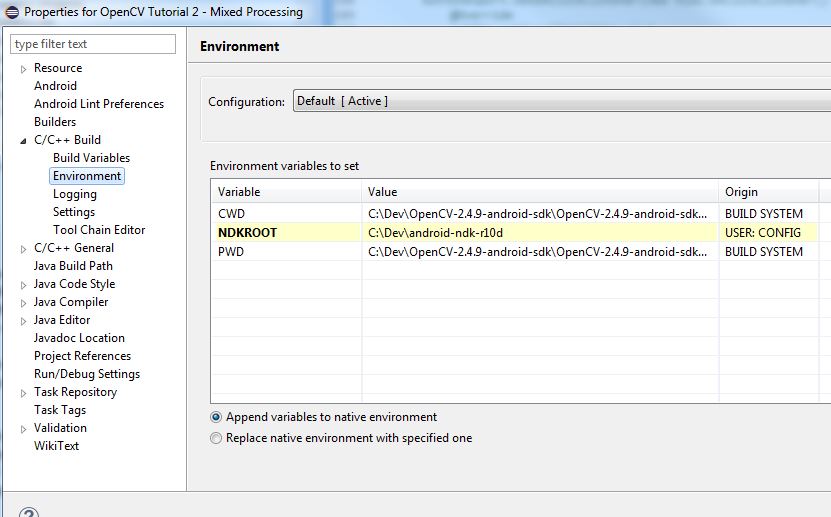This screenshot has width=831, height=517.
Task: Expand the Java Editor node
Action: coord(23,321)
